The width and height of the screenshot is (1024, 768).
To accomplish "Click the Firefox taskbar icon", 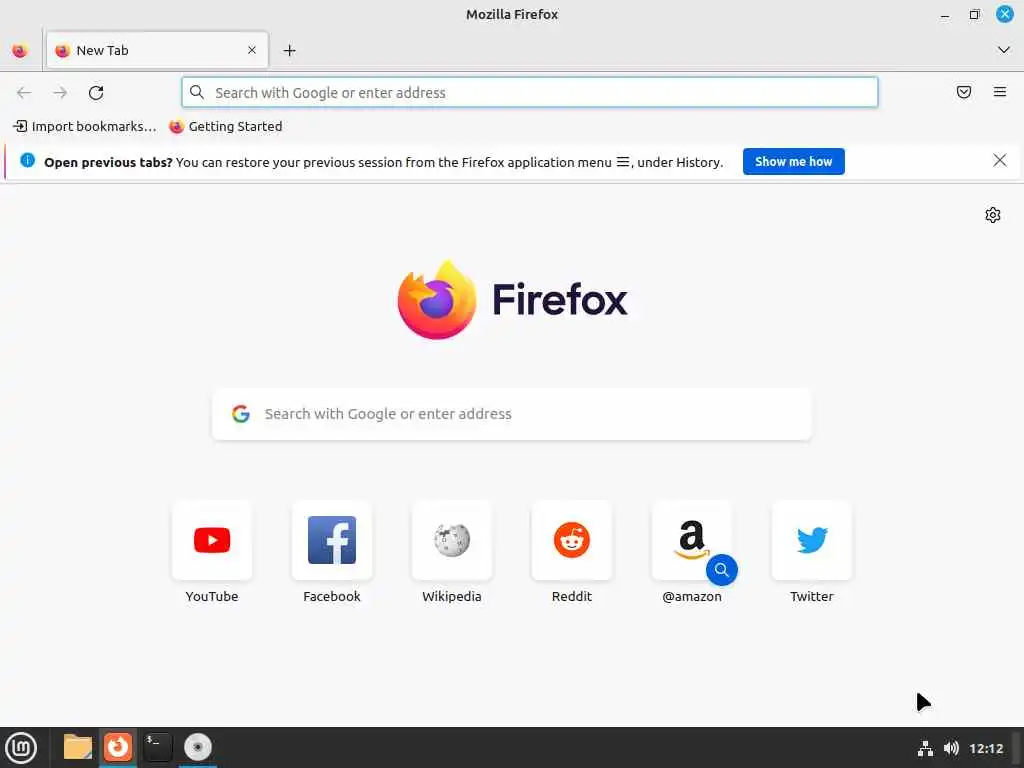I will coord(118,747).
